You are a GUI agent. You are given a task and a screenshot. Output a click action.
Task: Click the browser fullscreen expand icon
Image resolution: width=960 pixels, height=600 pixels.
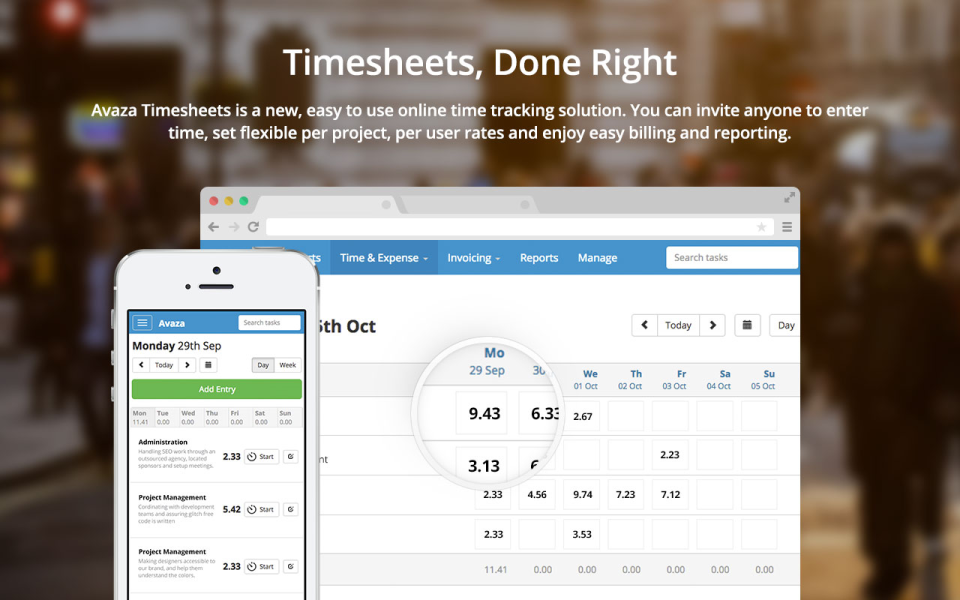click(x=789, y=197)
